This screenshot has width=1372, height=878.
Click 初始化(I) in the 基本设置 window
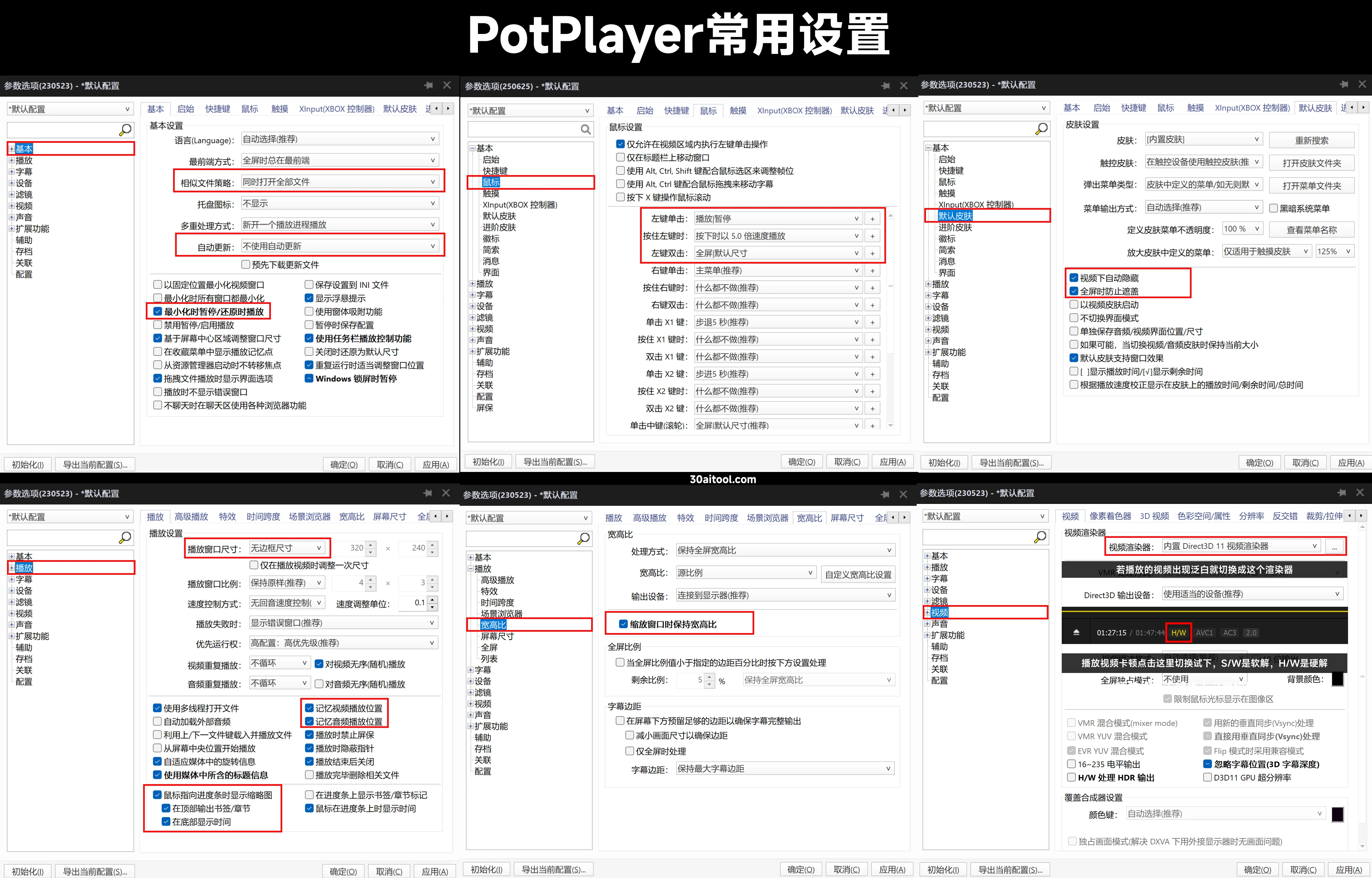point(27,465)
